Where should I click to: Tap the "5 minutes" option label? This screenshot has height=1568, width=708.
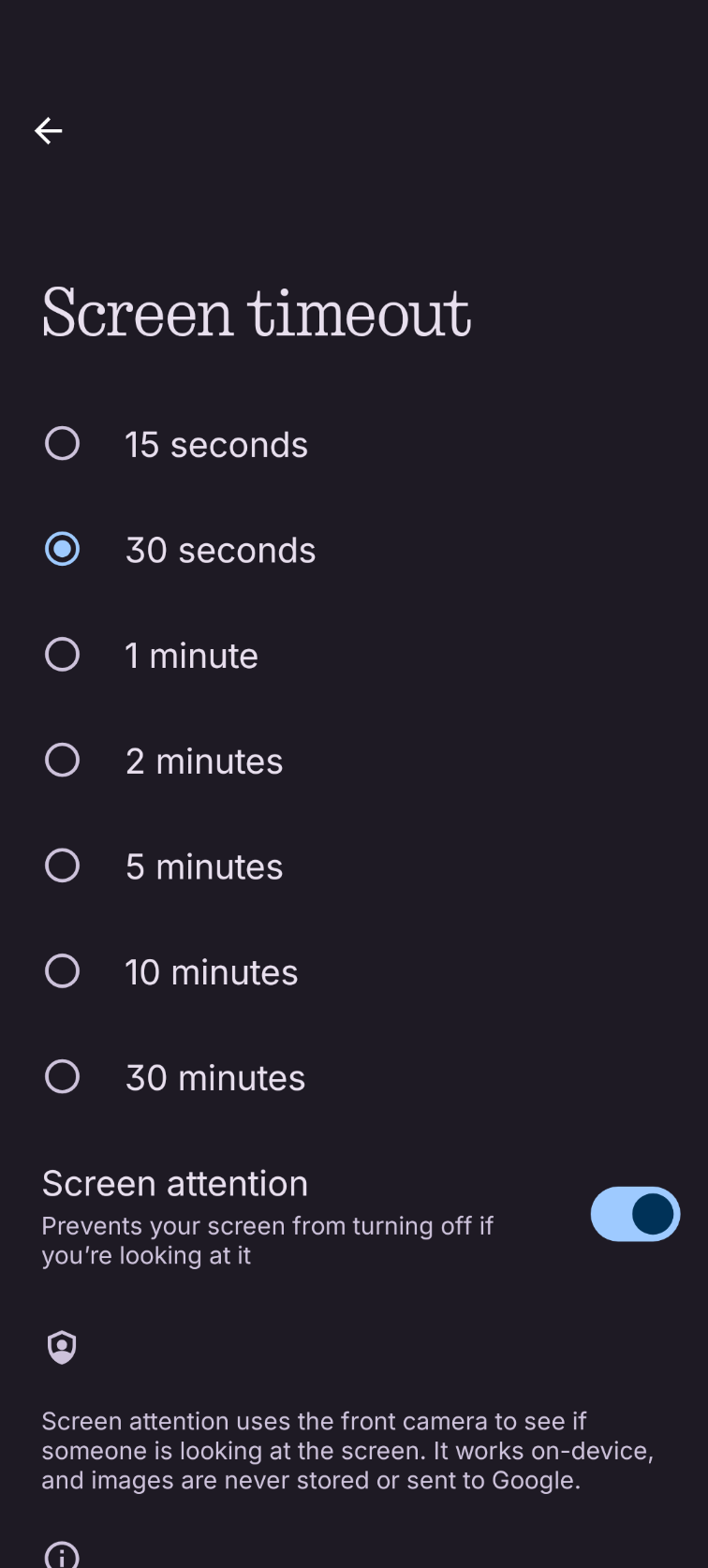(x=204, y=867)
